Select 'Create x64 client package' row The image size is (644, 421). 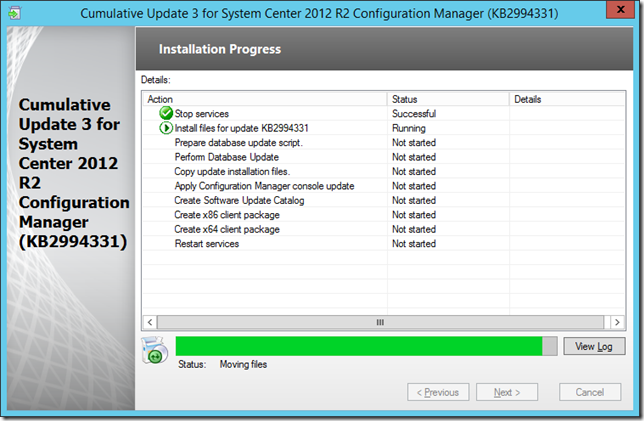click(x=384, y=229)
